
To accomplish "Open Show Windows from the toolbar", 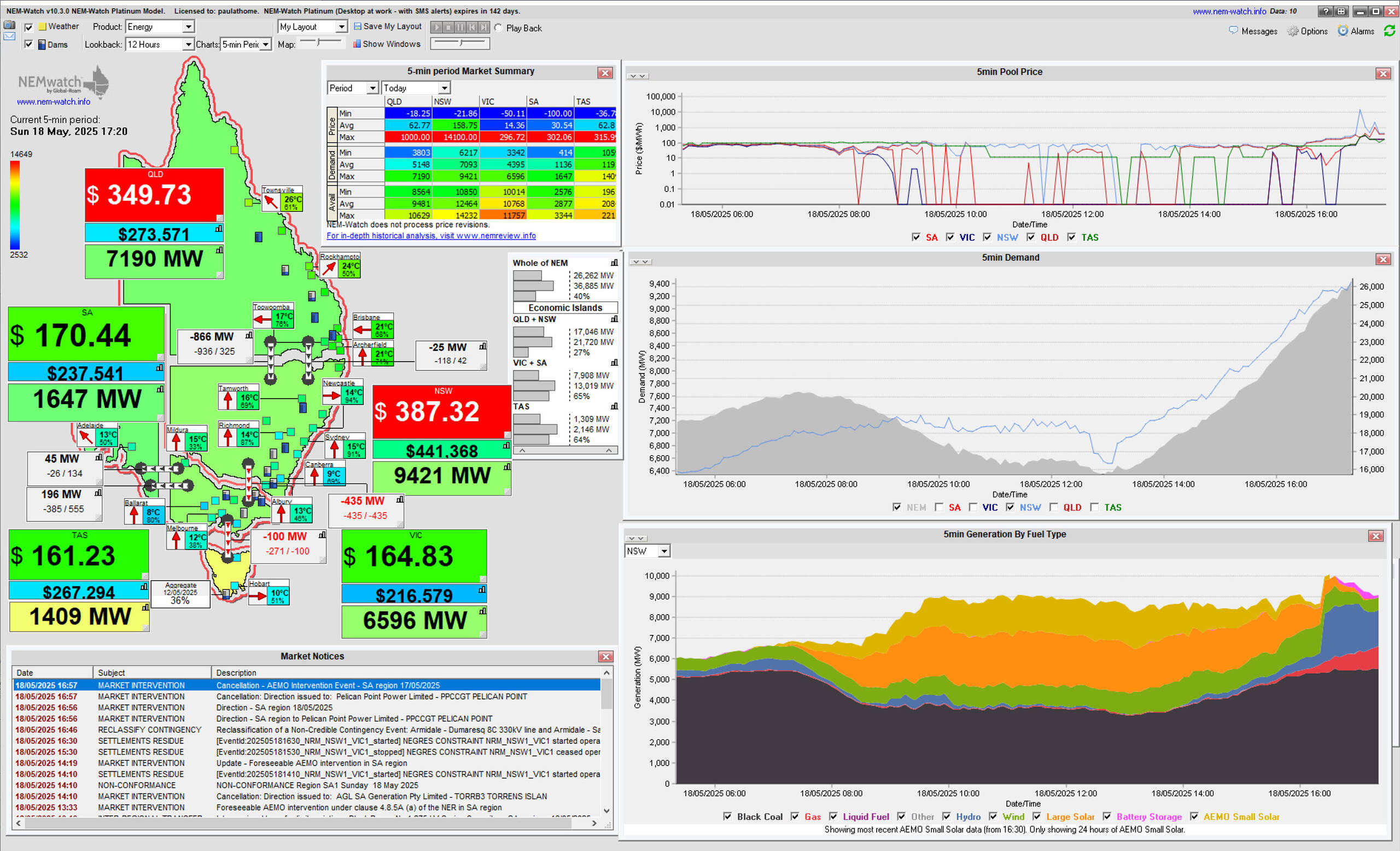I will (386, 44).
